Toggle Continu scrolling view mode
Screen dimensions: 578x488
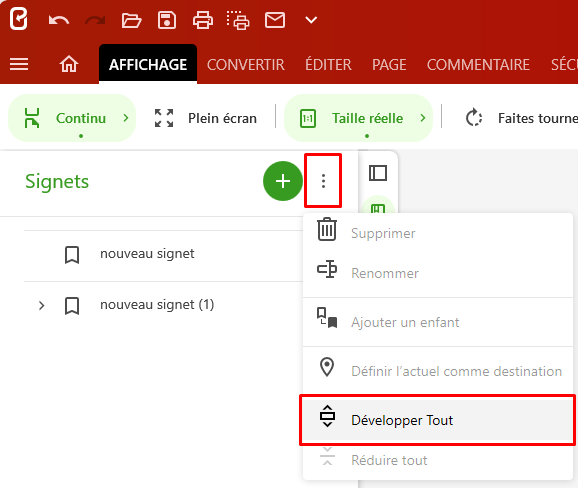[x=72, y=118]
